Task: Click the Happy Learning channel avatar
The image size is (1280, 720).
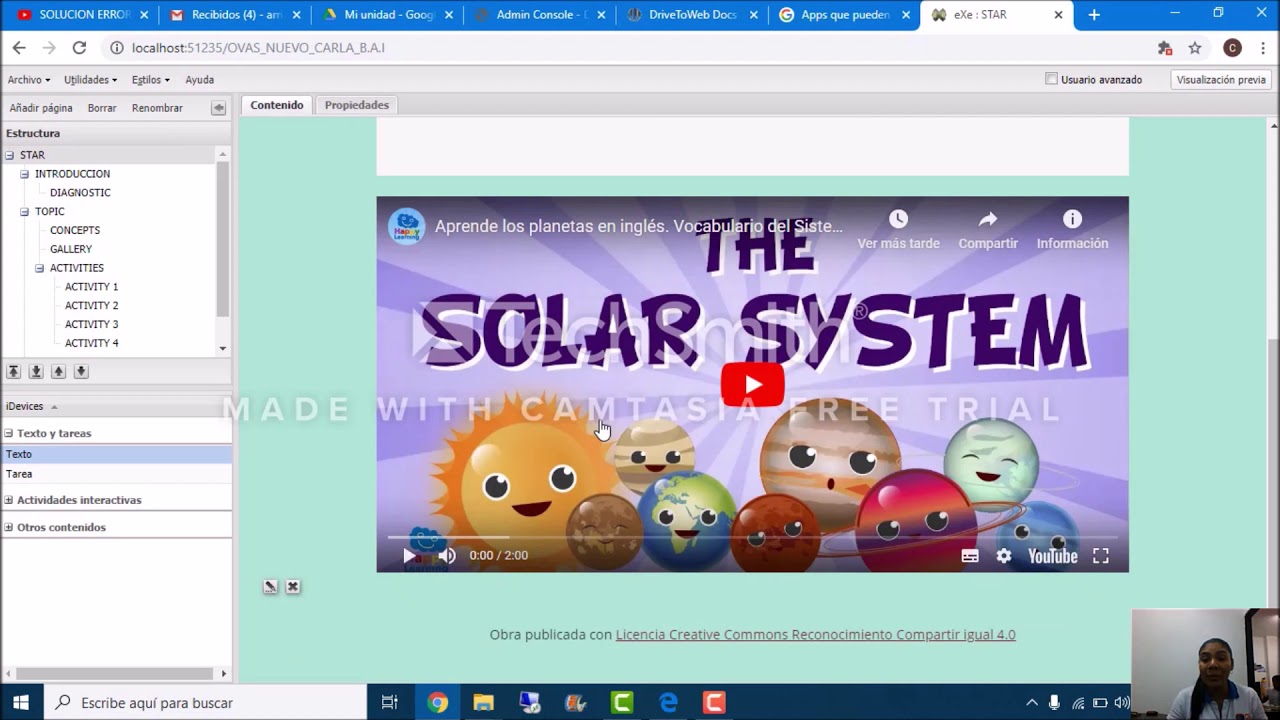Action: click(x=406, y=226)
